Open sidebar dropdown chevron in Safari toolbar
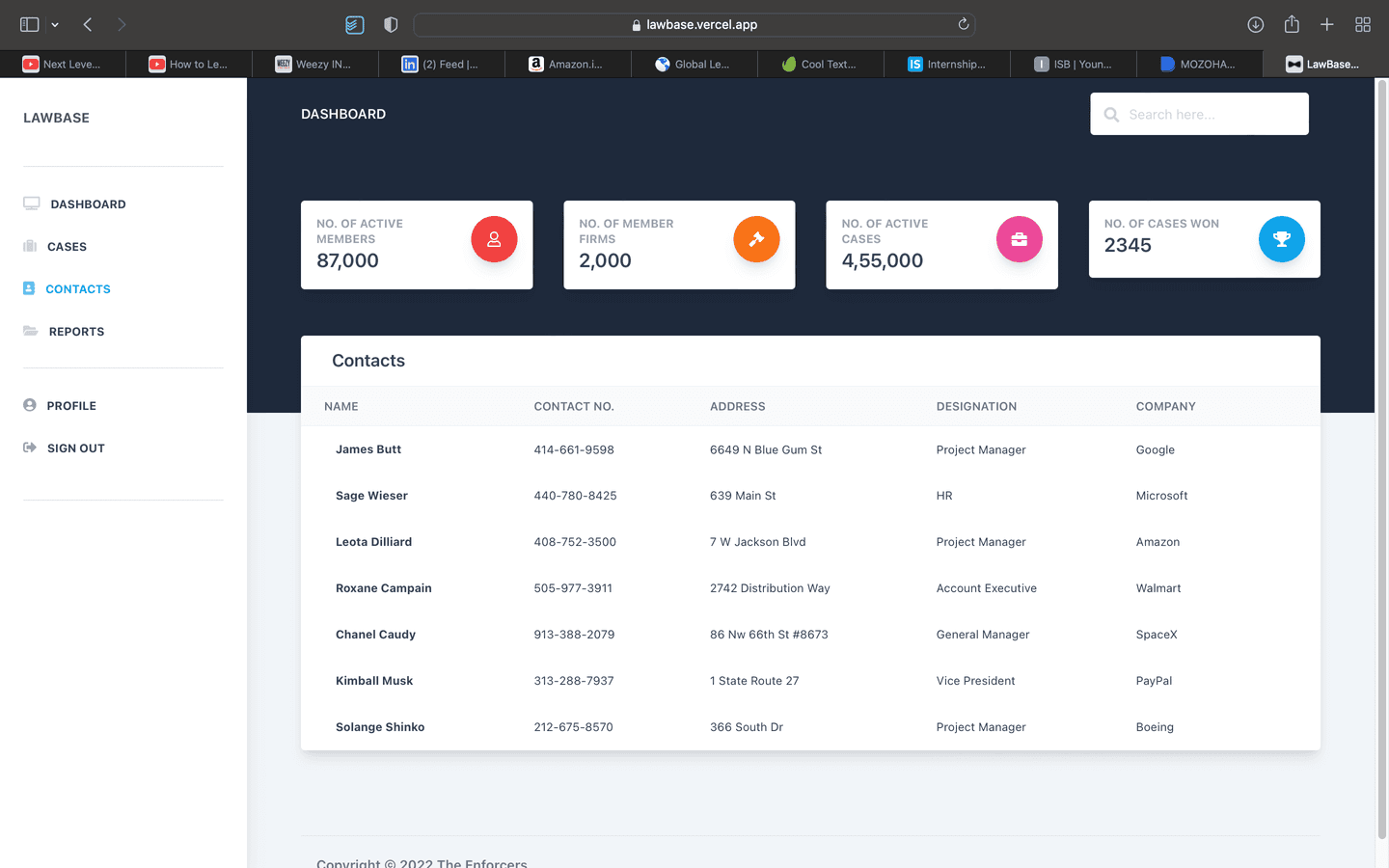Image resolution: width=1389 pixels, height=868 pixels. point(55,24)
